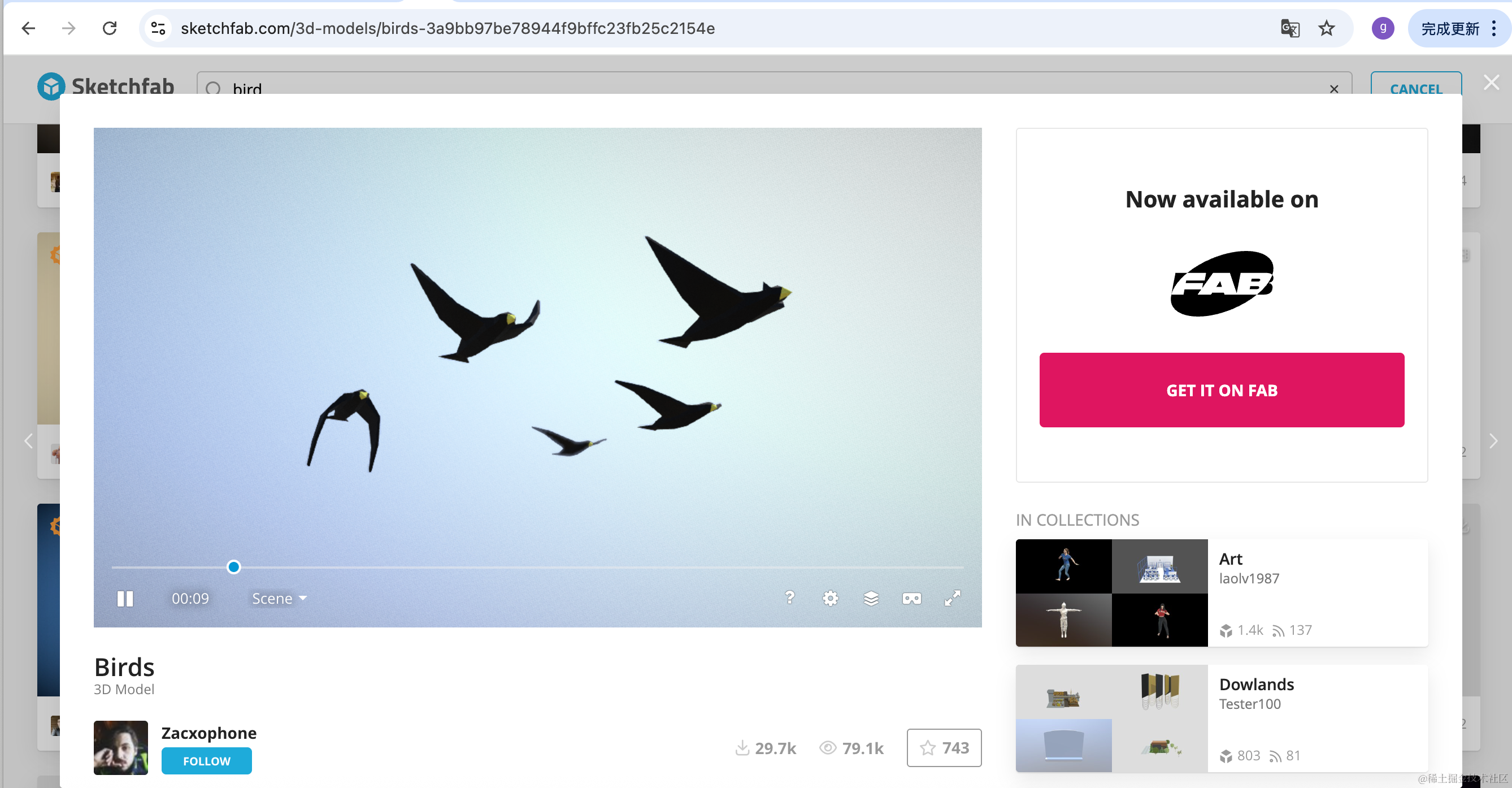Click the 完成更新 update button
This screenshot has width=1512, height=788.
click(x=1450, y=28)
